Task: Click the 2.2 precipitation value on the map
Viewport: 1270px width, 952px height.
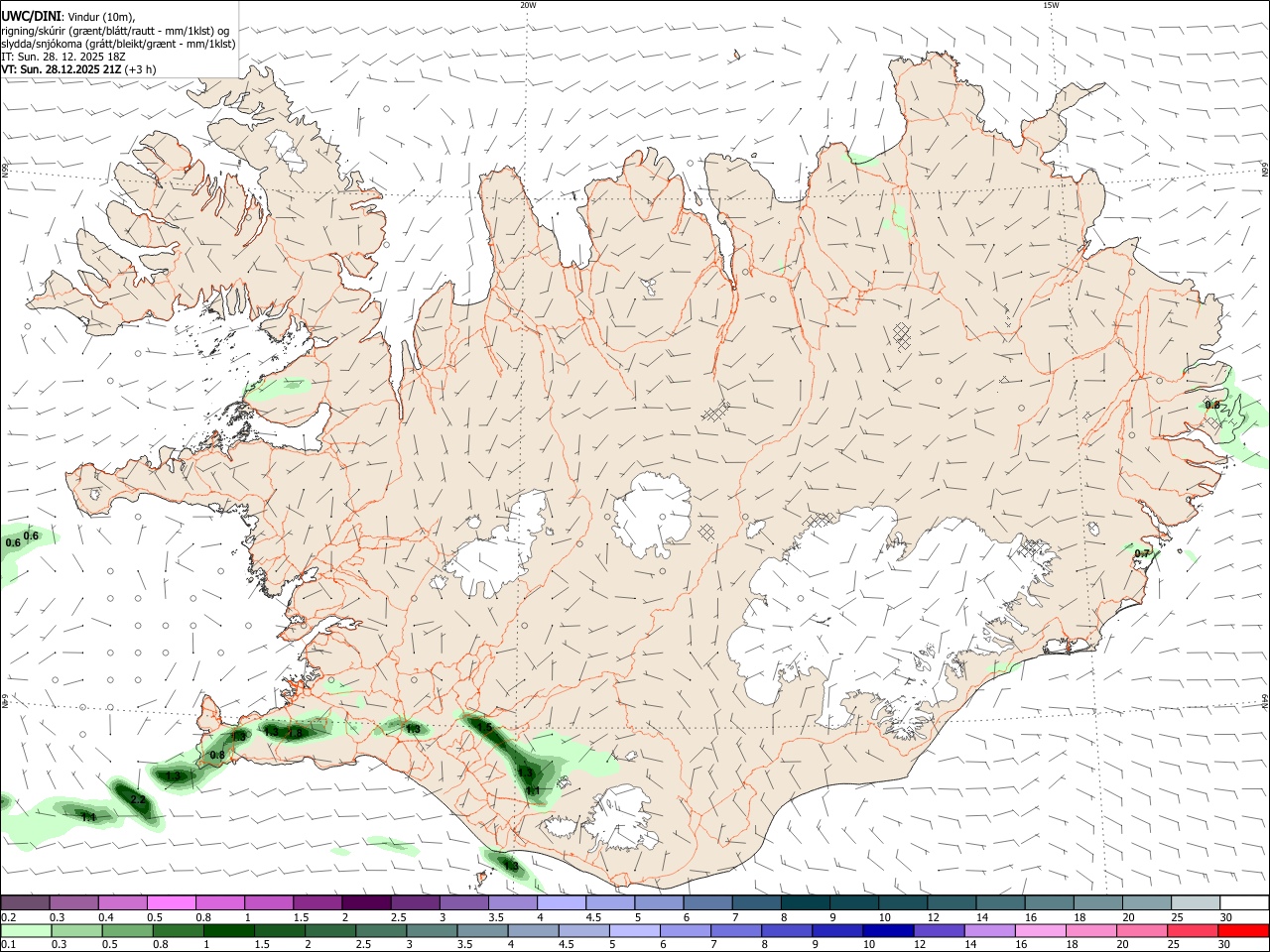Action: 138,799
